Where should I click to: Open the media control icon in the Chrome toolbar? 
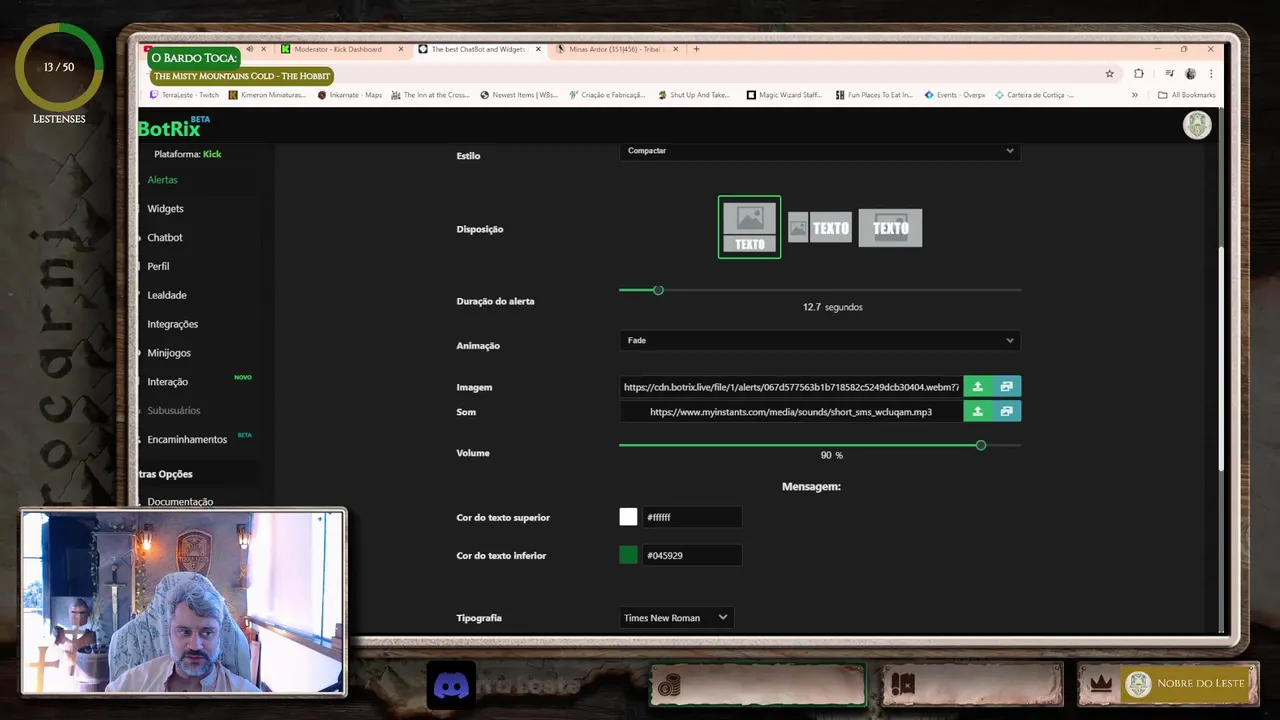tap(1169, 74)
